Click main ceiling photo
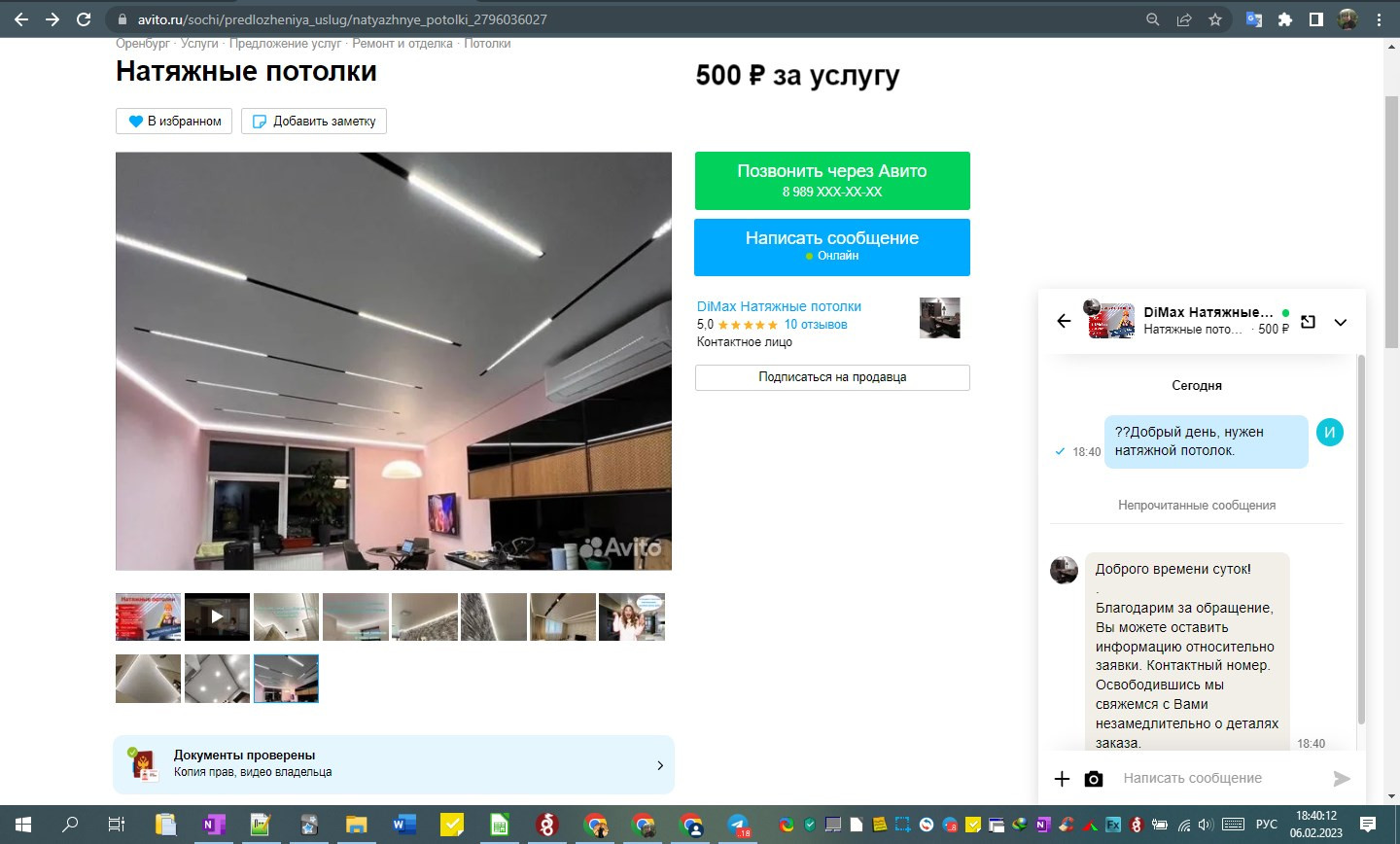The width and height of the screenshot is (1400, 844). coord(394,361)
